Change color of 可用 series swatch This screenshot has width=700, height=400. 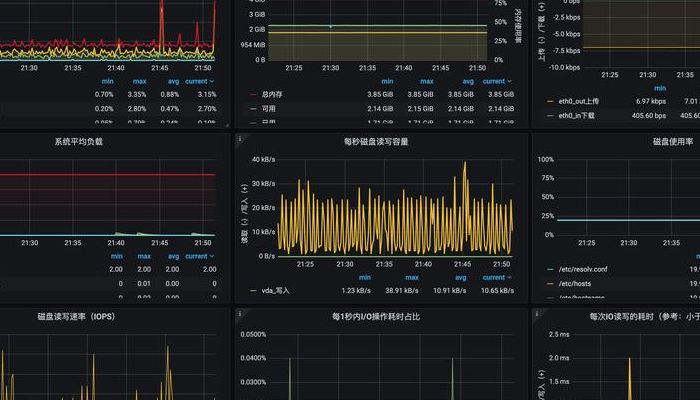coord(253,109)
